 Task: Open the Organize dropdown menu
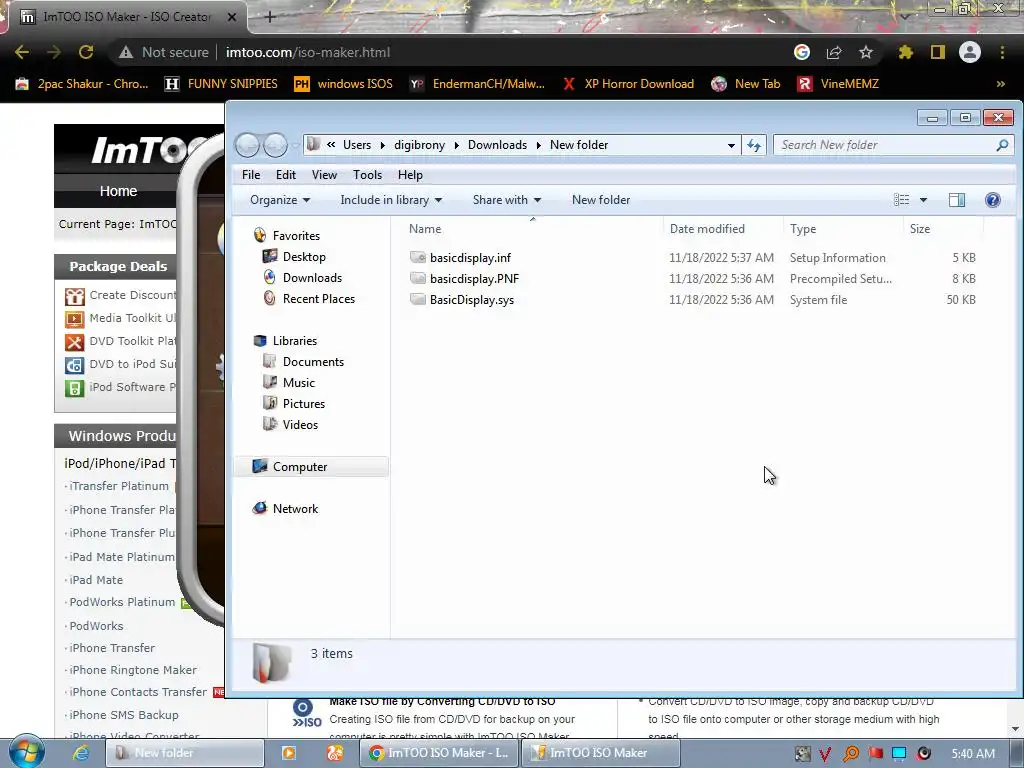pyautogui.click(x=280, y=200)
